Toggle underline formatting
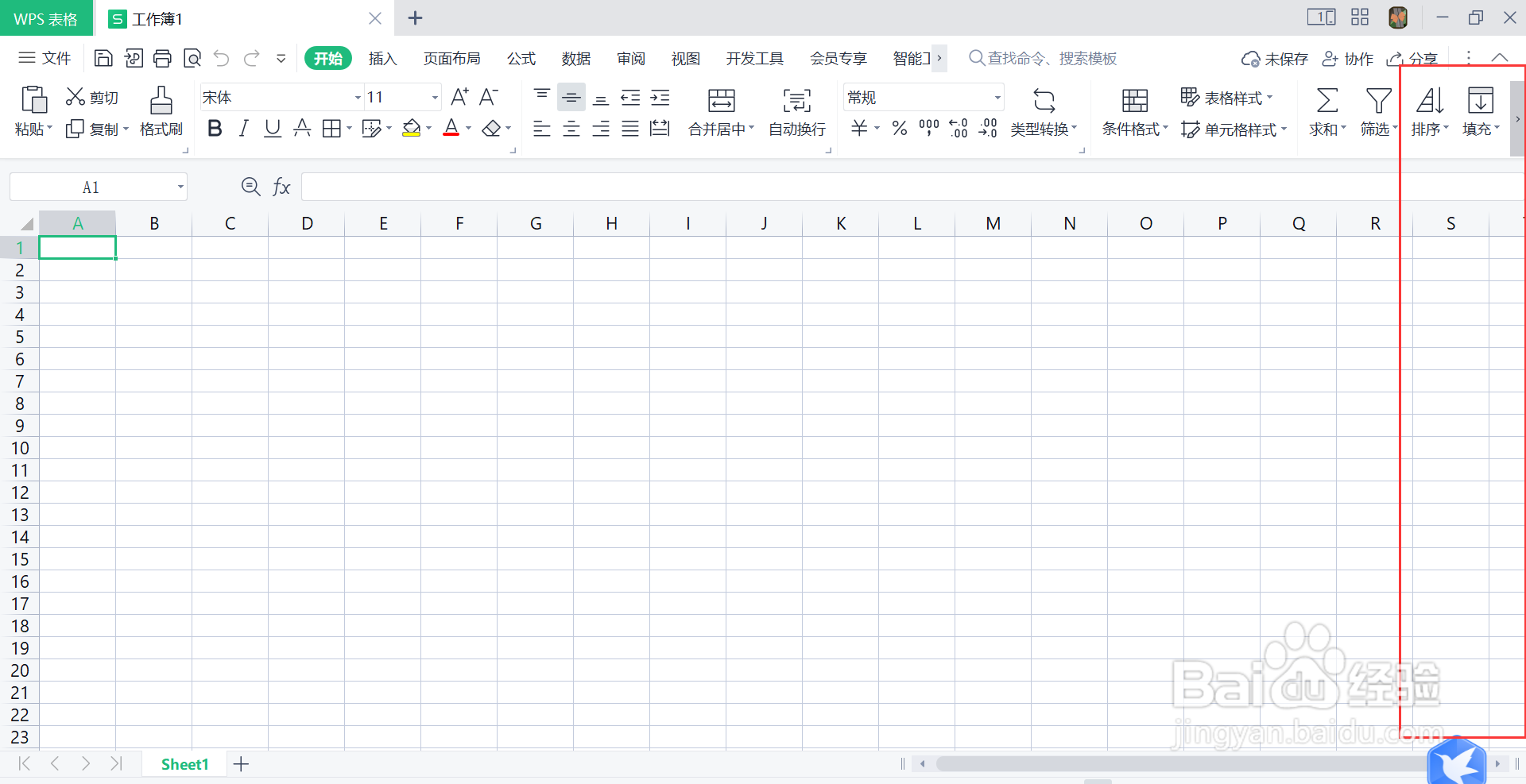 click(x=272, y=128)
